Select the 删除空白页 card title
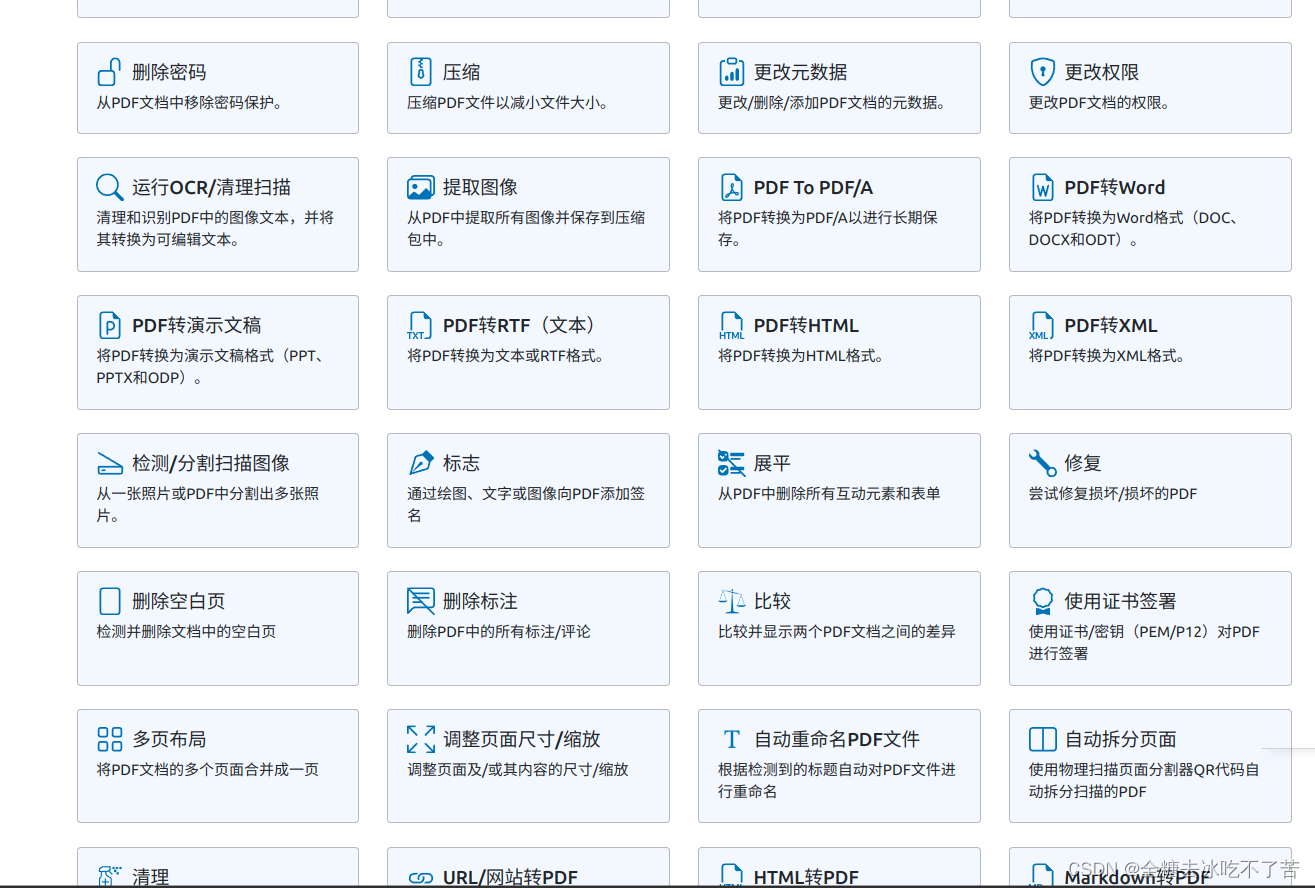Screen dimensions: 1315x888 pos(179,601)
